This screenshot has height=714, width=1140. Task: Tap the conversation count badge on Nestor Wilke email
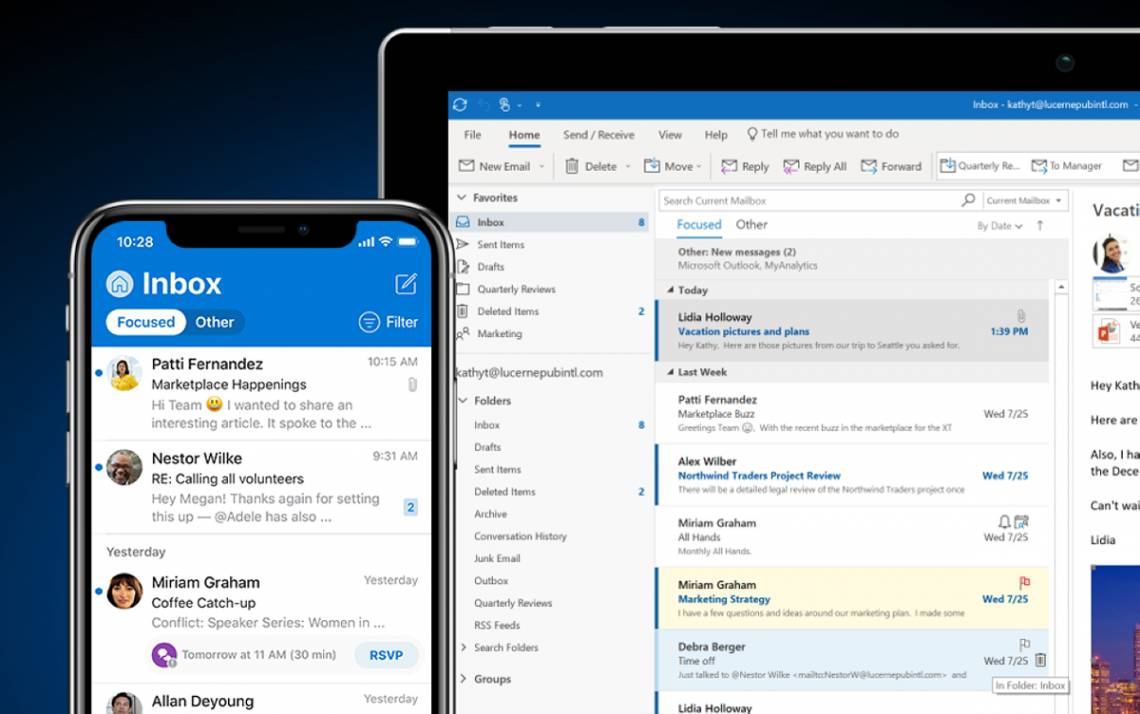(410, 507)
